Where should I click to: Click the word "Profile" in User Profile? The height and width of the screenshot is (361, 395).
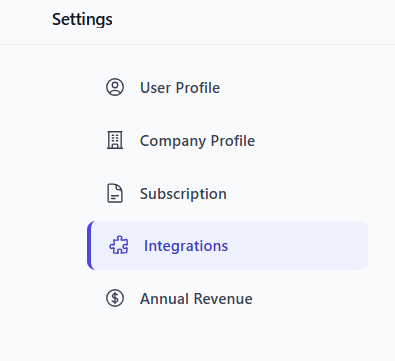click(198, 88)
